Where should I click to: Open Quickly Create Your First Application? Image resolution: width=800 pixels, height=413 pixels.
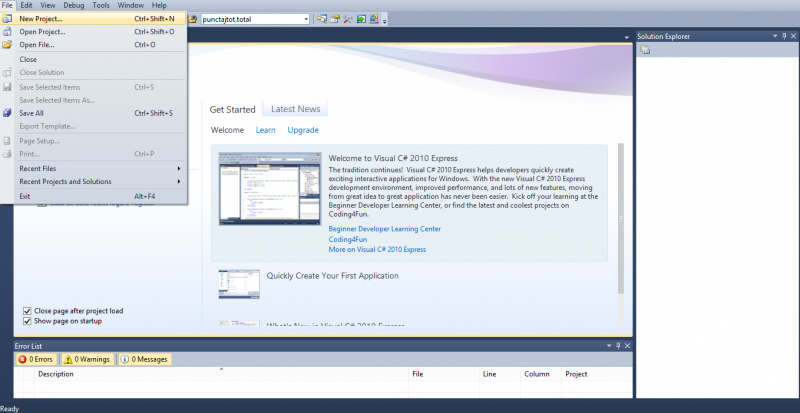(333, 276)
